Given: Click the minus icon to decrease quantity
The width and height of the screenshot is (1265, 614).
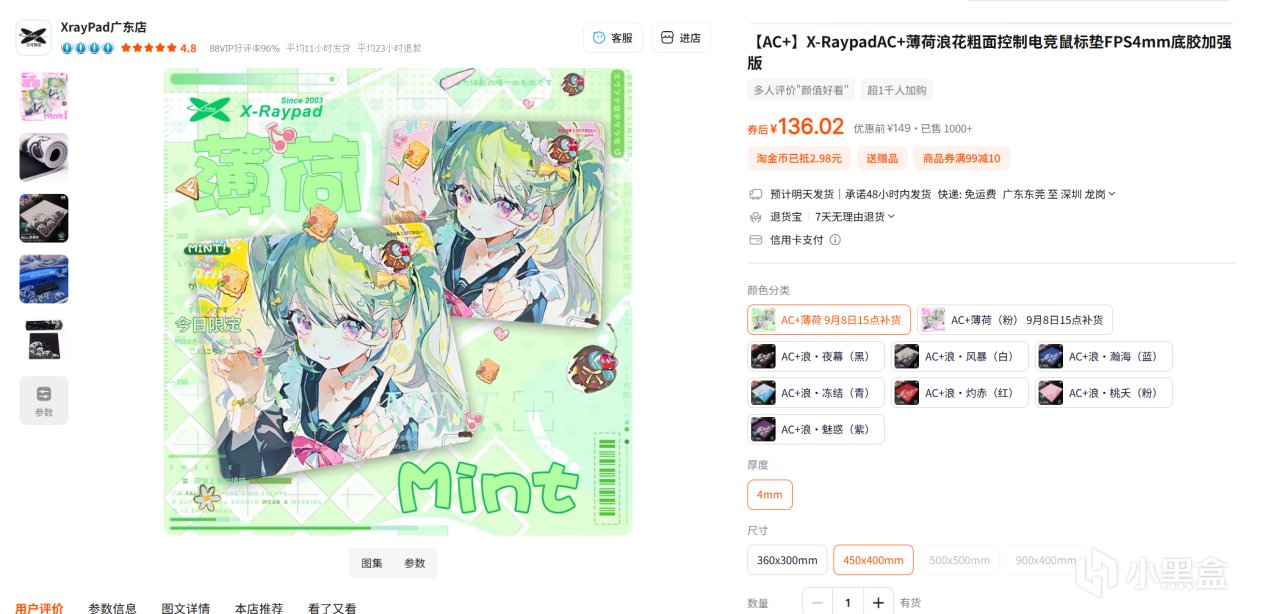Looking at the screenshot, I should click(818, 603).
